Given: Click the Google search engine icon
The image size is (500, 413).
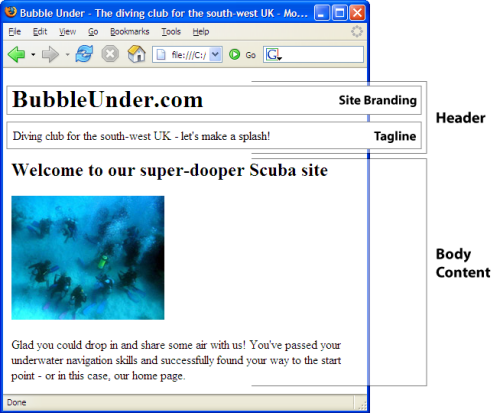Looking at the screenshot, I should tap(272, 54).
